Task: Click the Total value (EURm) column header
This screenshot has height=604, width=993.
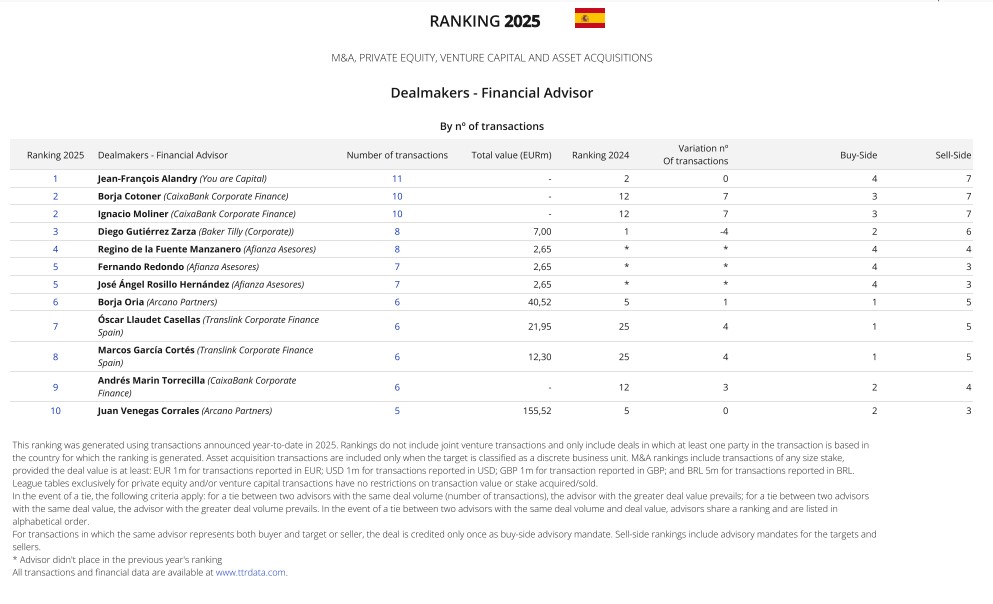Action: click(x=511, y=155)
